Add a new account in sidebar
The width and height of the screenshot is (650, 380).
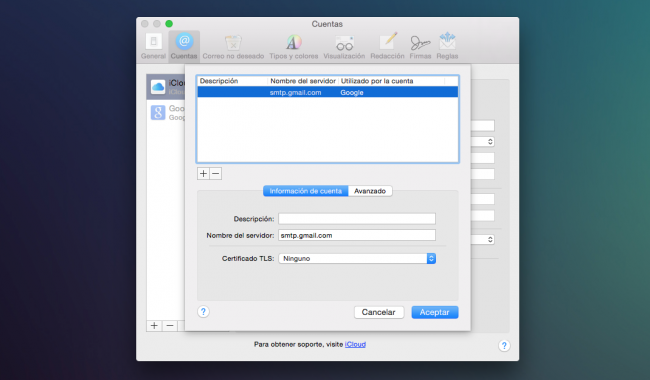[x=154, y=326]
